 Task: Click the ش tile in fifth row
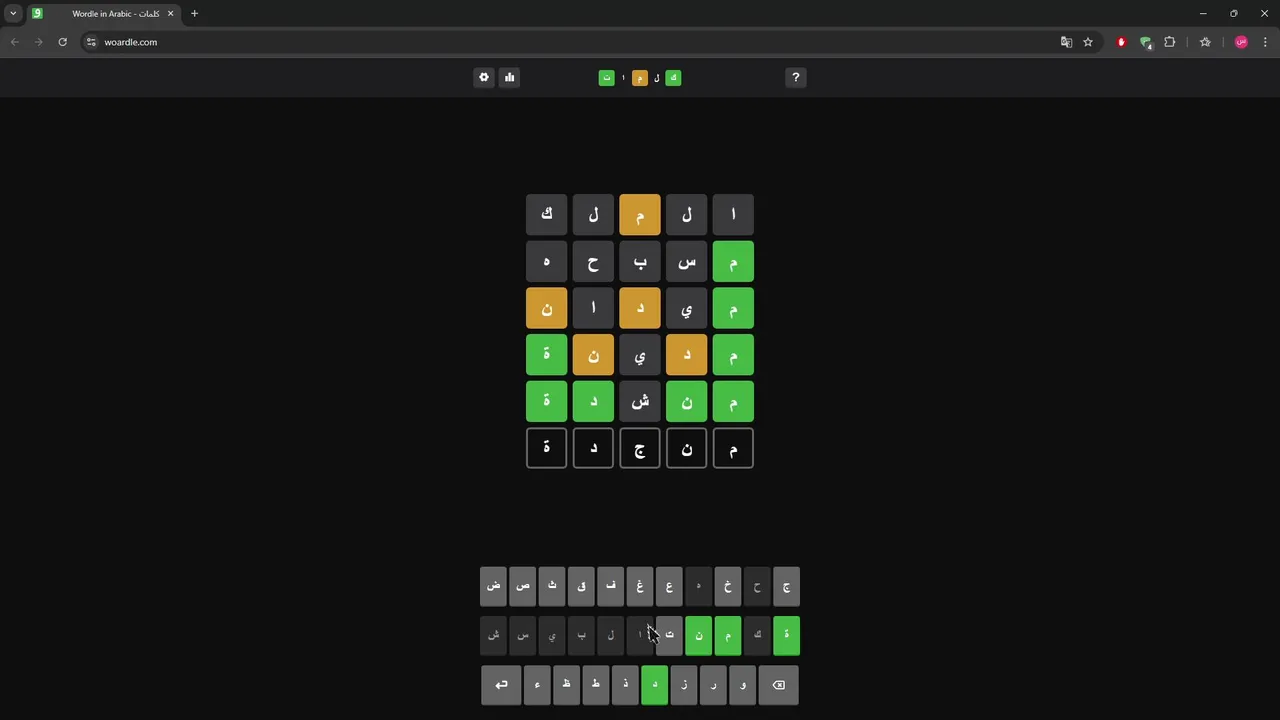pyautogui.click(x=640, y=402)
